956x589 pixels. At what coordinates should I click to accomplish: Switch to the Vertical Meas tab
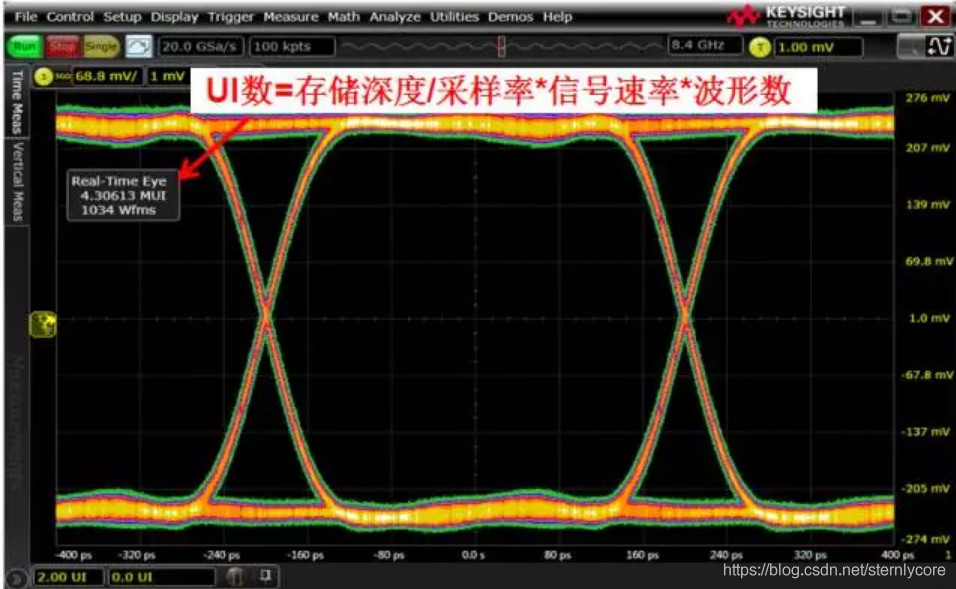[x=12, y=175]
